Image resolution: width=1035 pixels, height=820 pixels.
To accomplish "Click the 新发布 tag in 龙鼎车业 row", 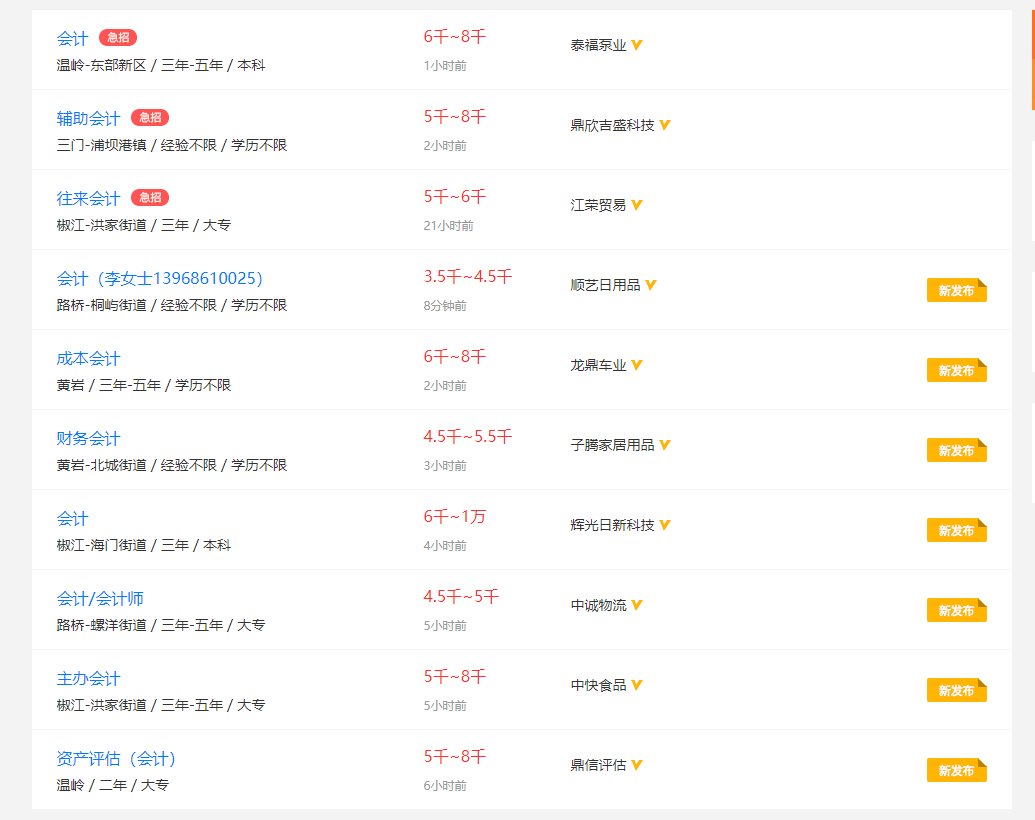I will click(956, 370).
